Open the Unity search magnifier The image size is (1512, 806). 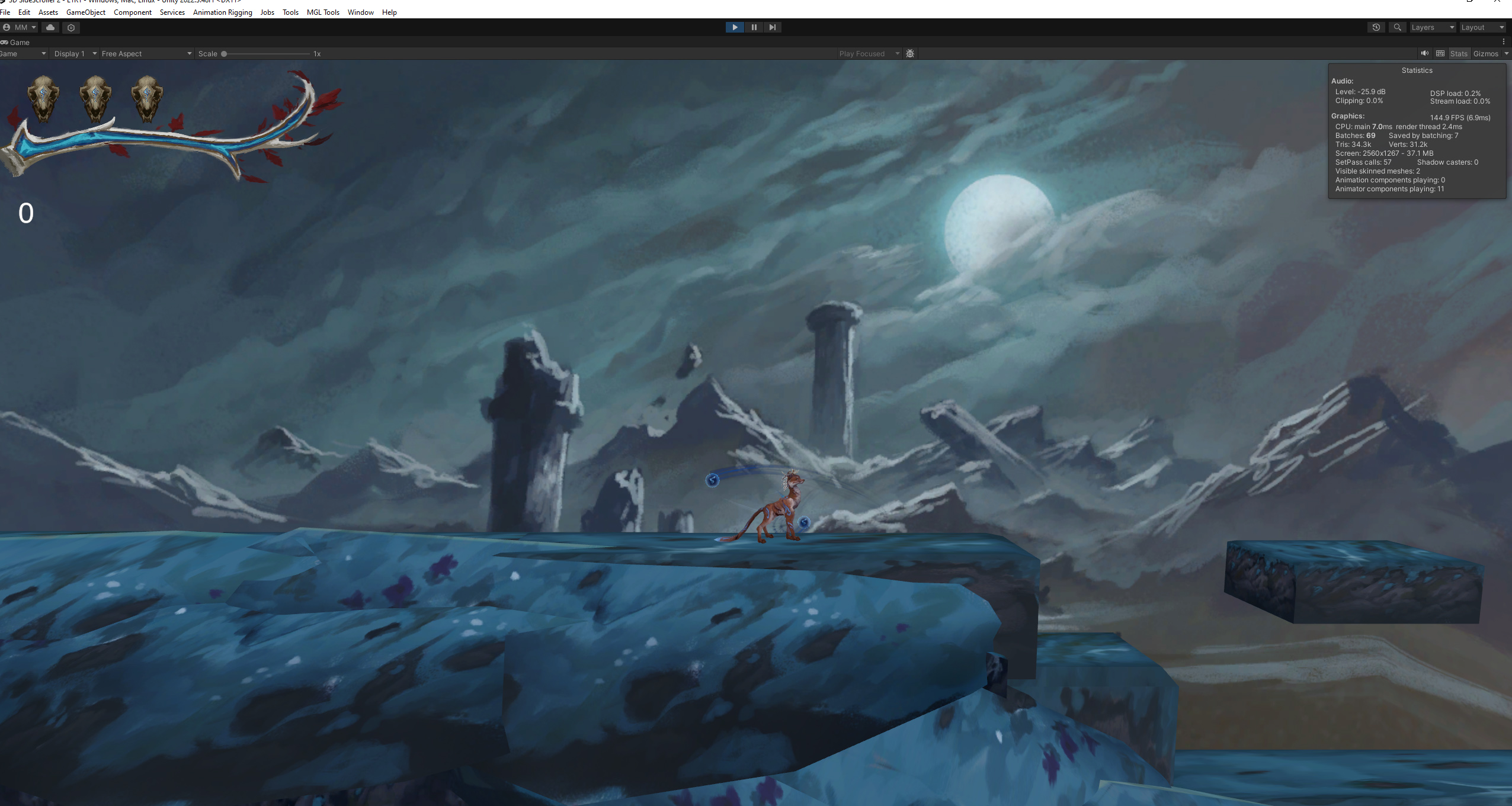1397,27
